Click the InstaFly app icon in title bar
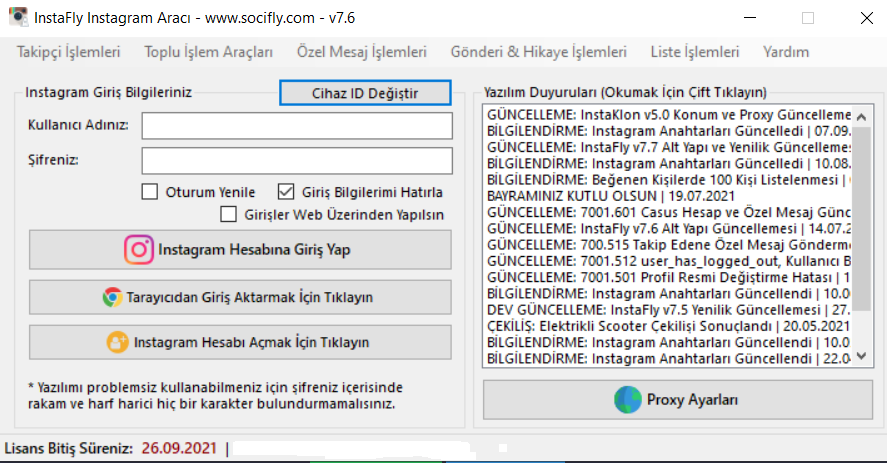The width and height of the screenshot is (887, 463). point(18,17)
